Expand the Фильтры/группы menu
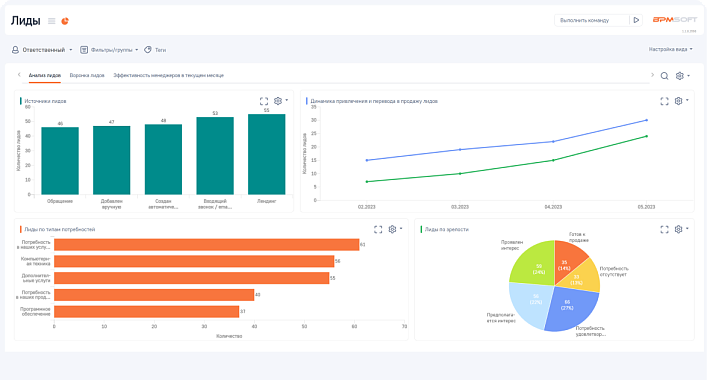The width and height of the screenshot is (707, 380). pos(109,50)
